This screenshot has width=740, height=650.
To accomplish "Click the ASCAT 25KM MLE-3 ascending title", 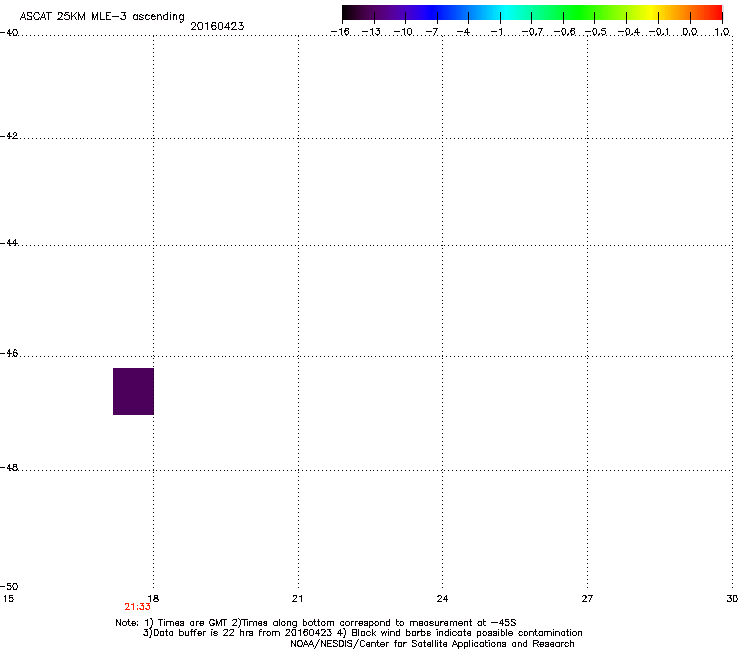I will click(102, 17).
